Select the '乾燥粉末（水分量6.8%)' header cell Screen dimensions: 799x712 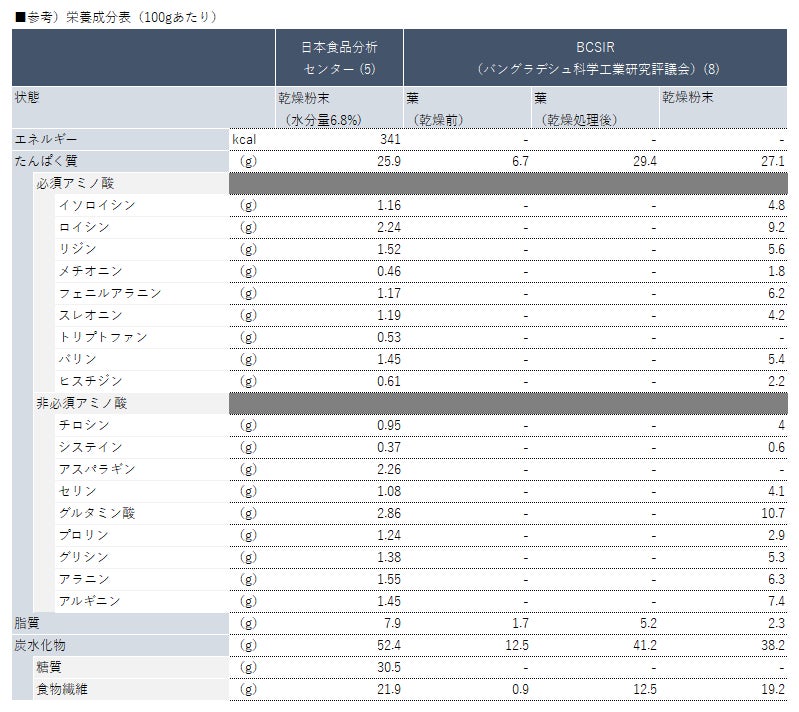[x=339, y=108]
